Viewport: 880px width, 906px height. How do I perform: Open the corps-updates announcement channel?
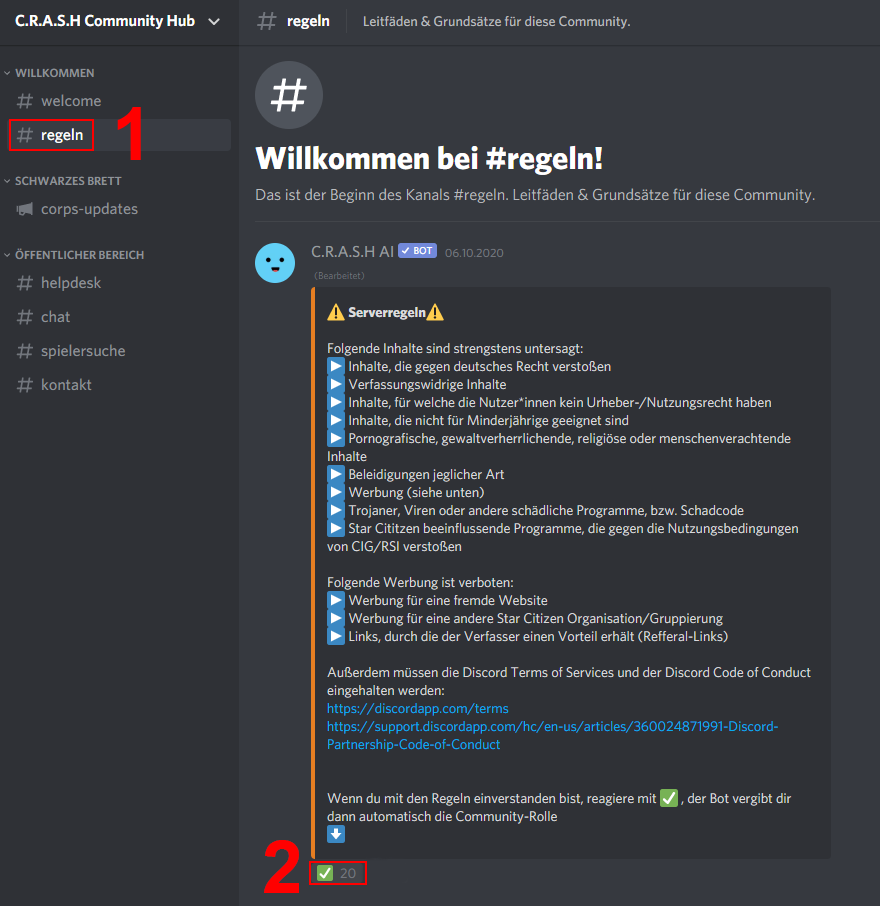(119, 209)
